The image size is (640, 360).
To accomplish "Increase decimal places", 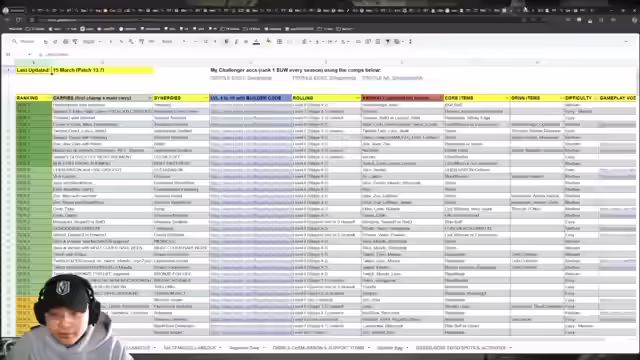I will 141,42.
